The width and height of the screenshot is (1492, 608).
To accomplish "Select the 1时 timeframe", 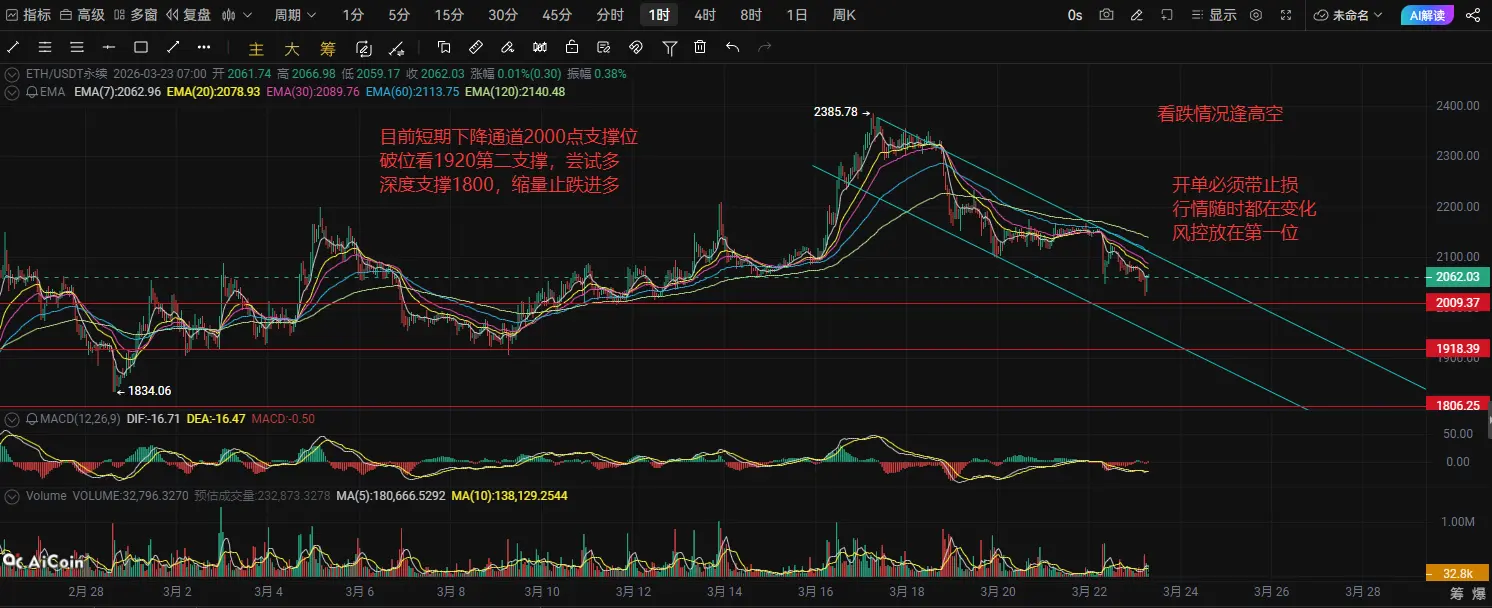I will [x=659, y=15].
